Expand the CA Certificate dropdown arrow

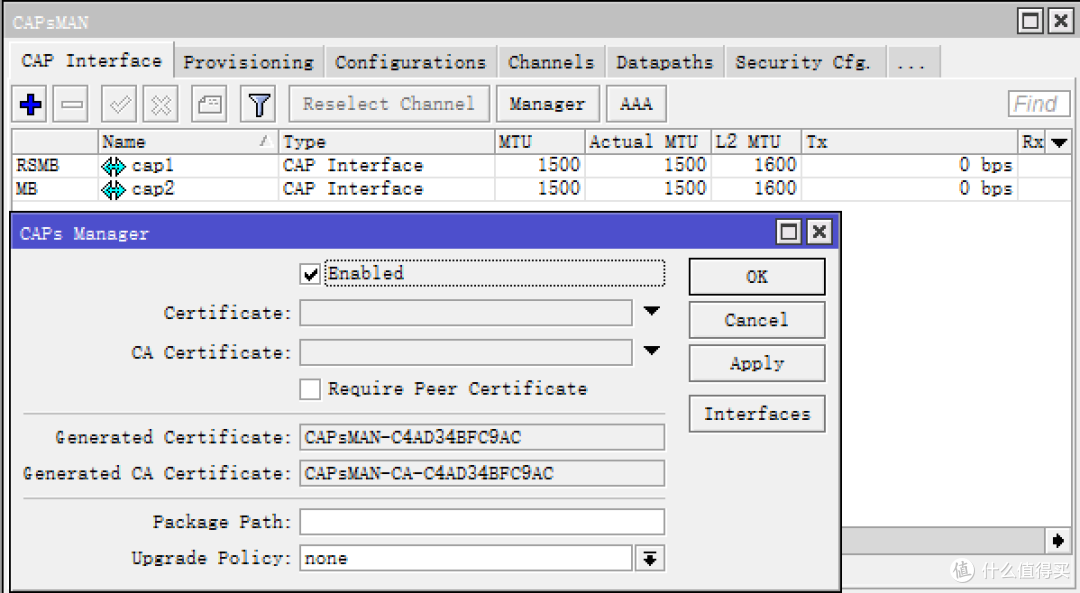point(652,351)
